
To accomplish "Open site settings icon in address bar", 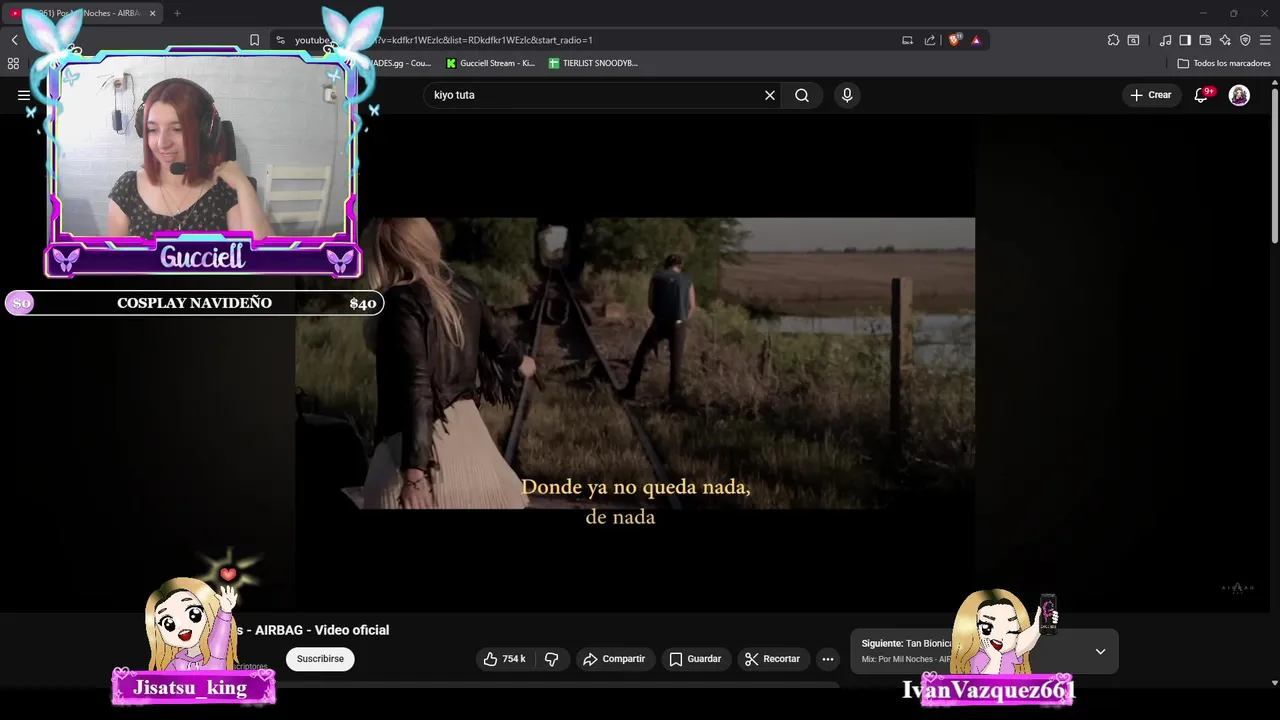I will click(x=280, y=40).
